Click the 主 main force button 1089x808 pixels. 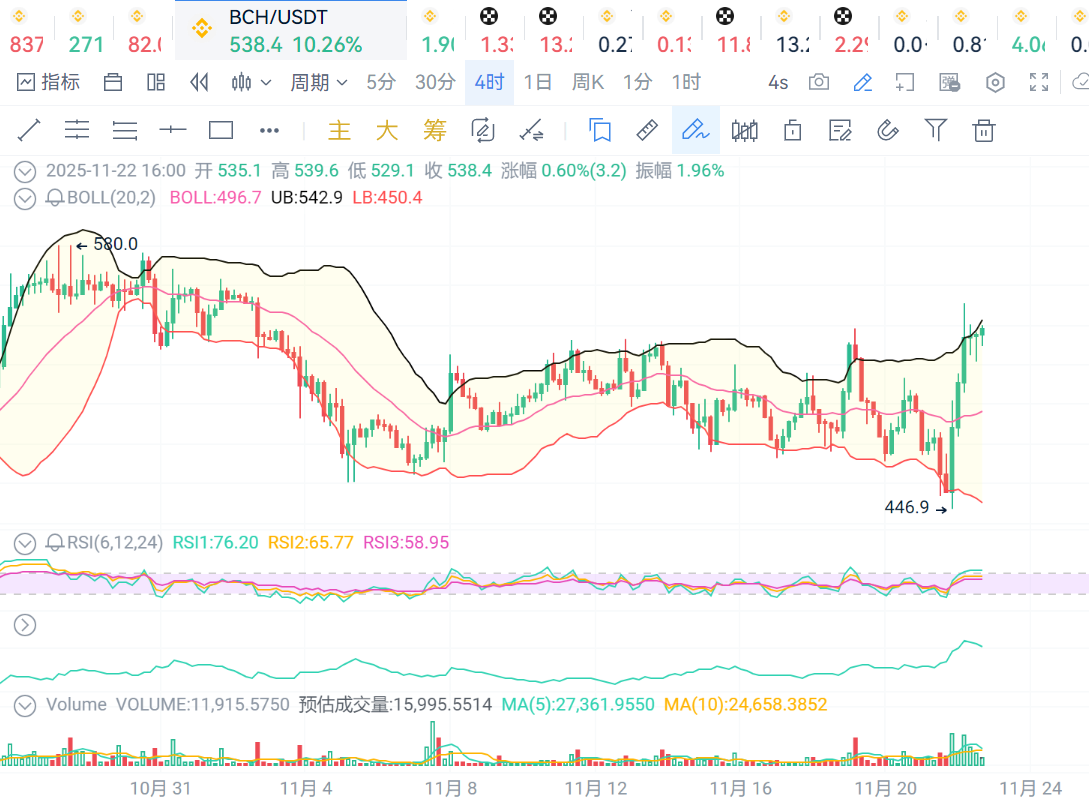(340, 130)
